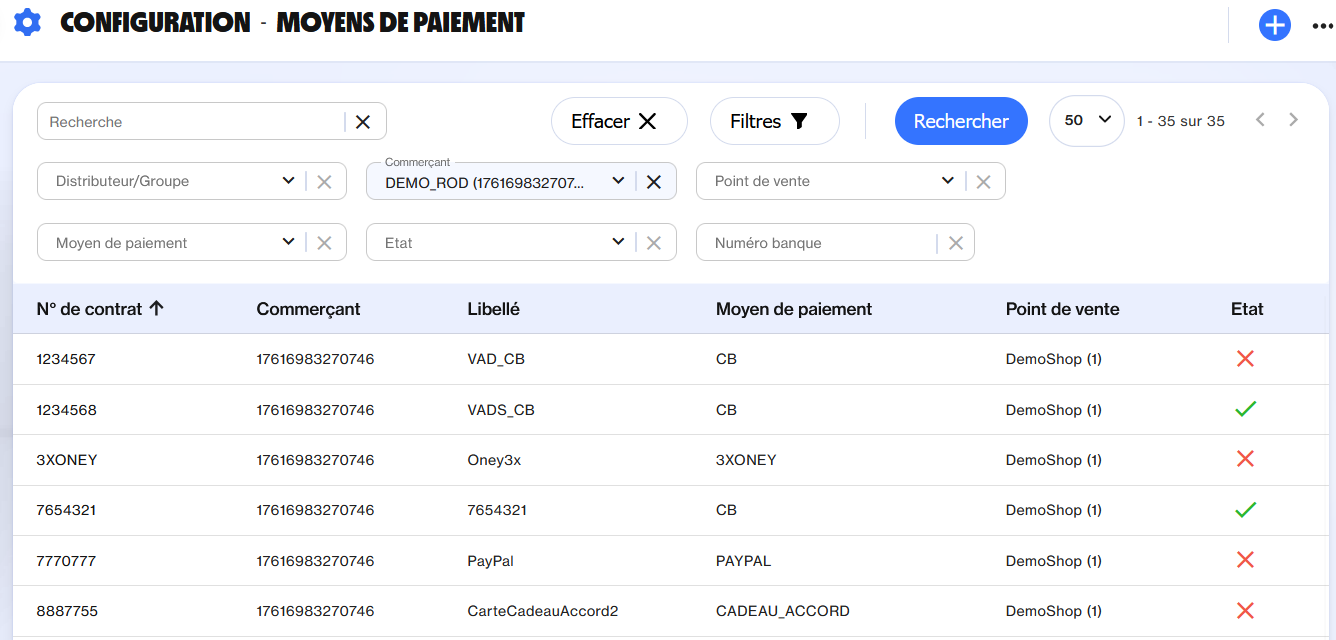Open the three-dots more options menu
The height and width of the screenshot is (640, 1336).
(1322, 26)
